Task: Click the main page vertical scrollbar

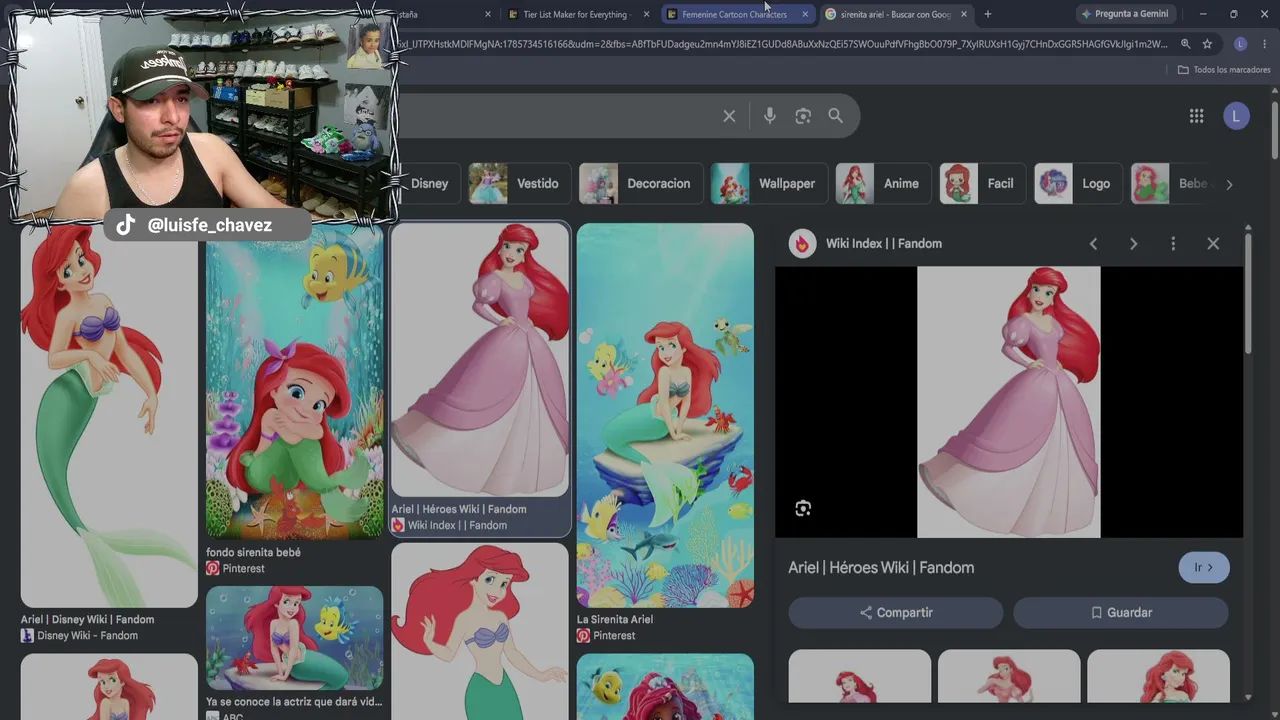Action: (1274, 130)
